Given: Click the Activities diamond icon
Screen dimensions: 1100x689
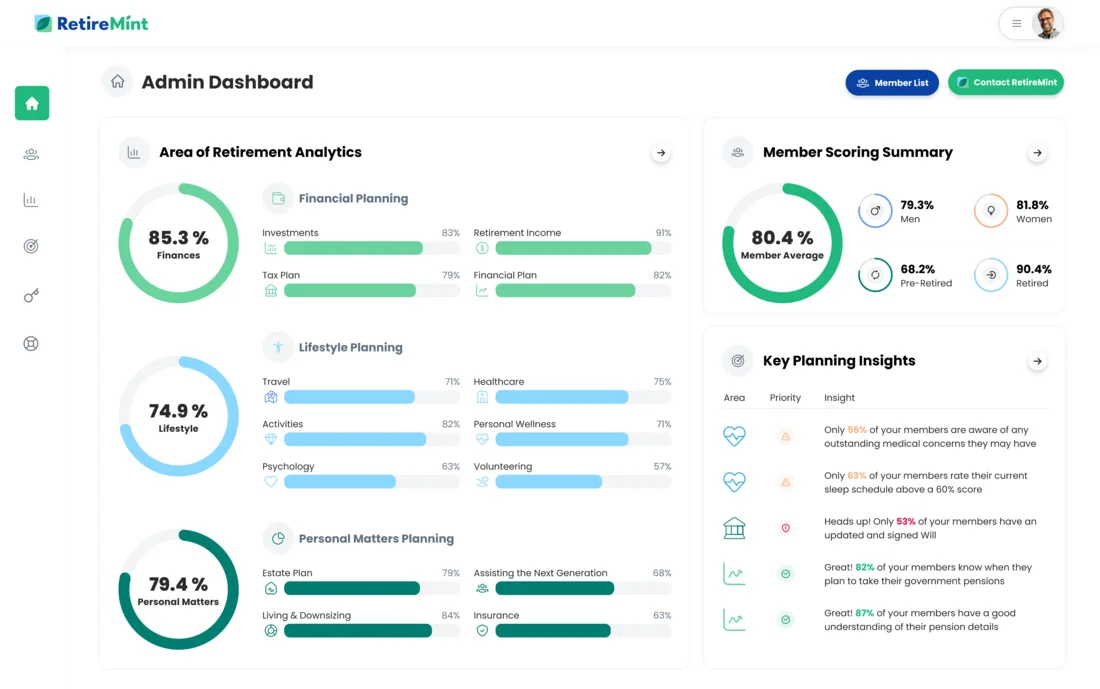Looking at the screenshot, I should 271,439.
